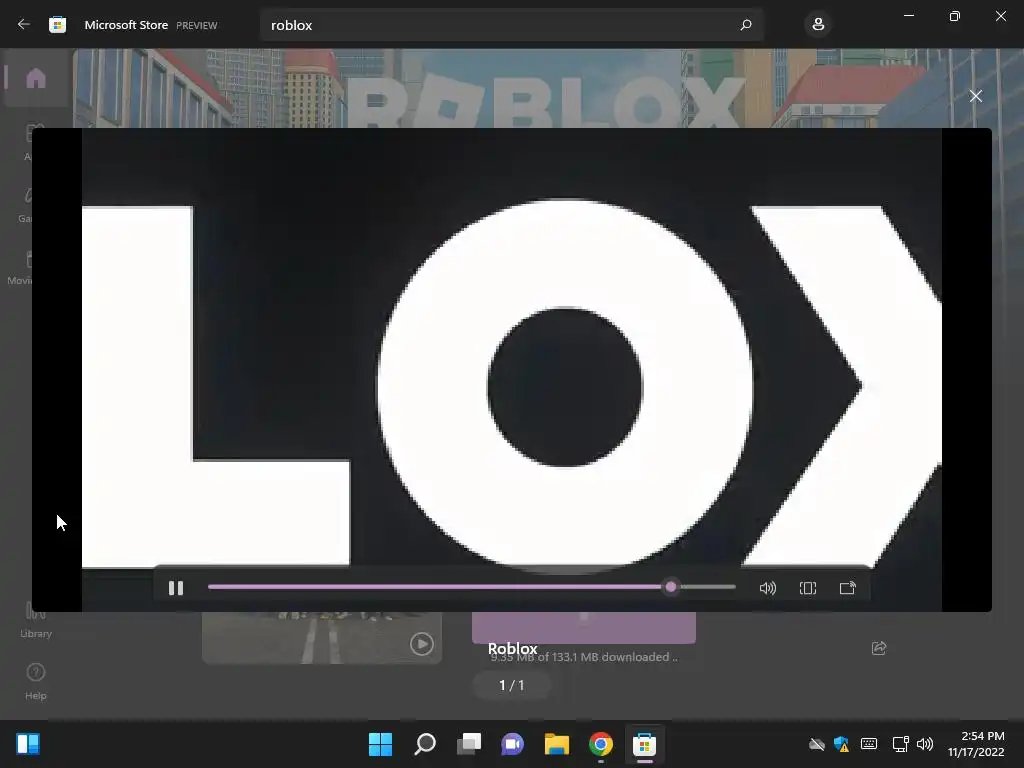This screenshot has width=1024, height=768.
Task: Open Windows Security tray warning icon
Action: pos(841,744)
